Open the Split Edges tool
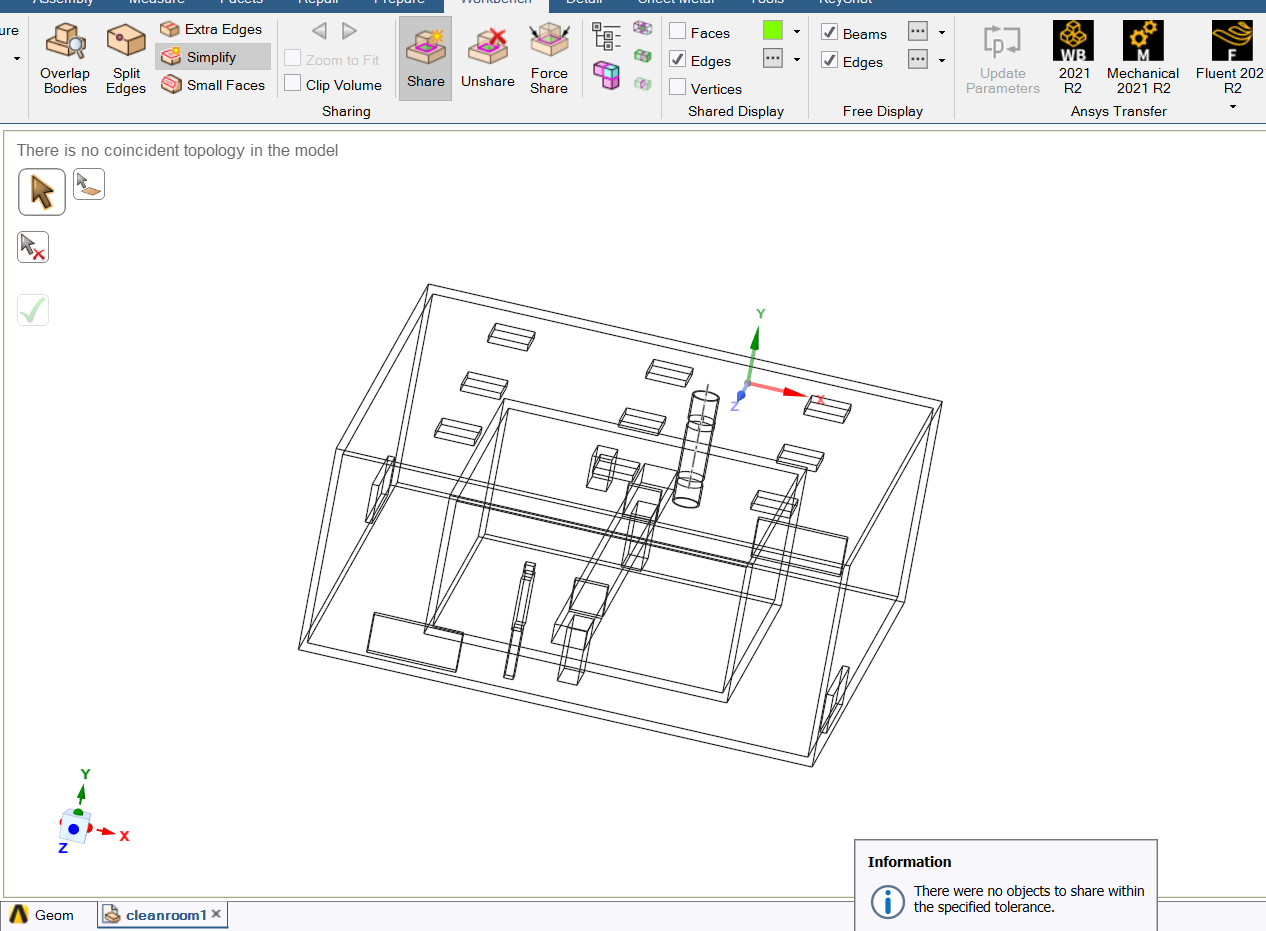This screenshot has height=931, width=1266. point(126,59)
